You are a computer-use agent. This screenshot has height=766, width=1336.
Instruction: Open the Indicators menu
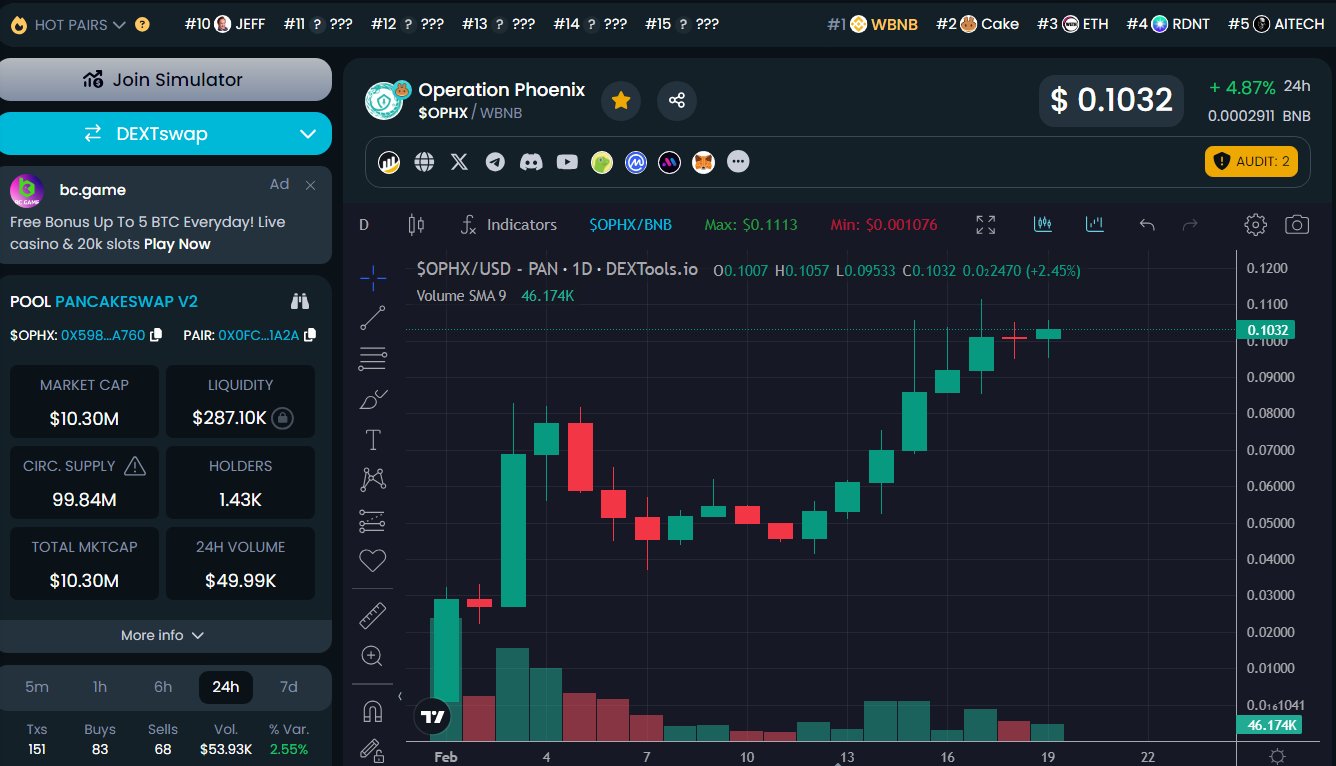click(x=508, y=225)
